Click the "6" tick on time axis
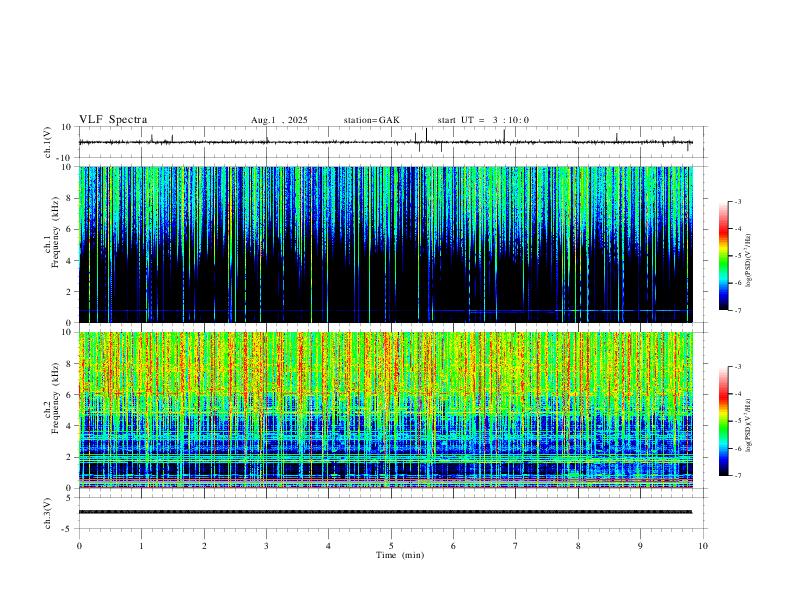792x612 pixels. [453, 546]
